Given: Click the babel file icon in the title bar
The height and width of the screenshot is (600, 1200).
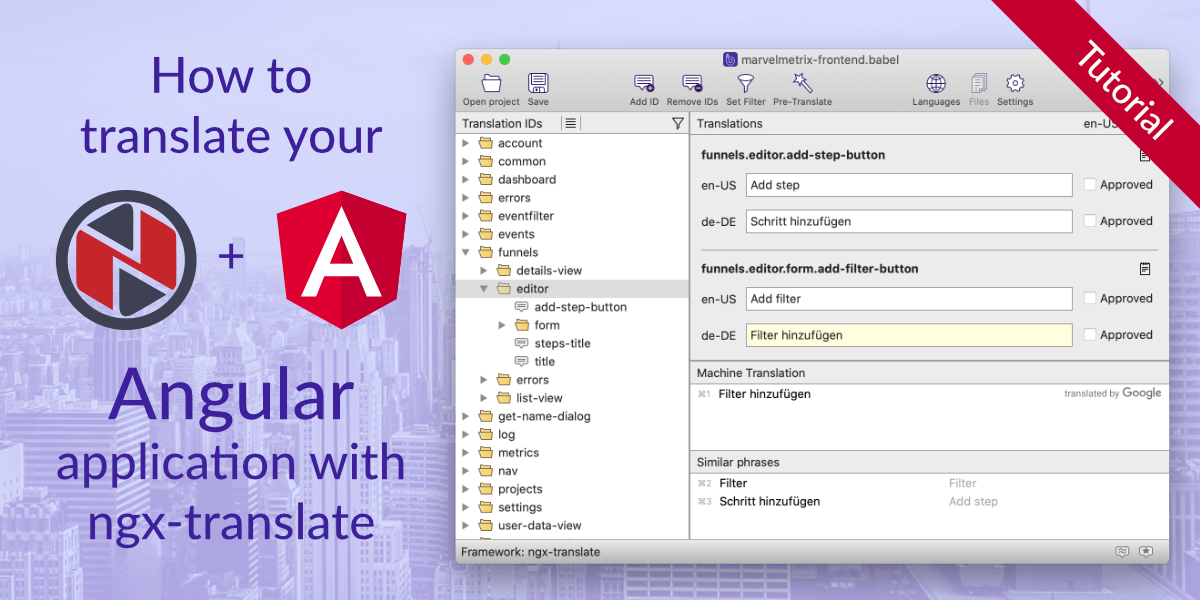Looking at the screenshot, I should [730, 59].
